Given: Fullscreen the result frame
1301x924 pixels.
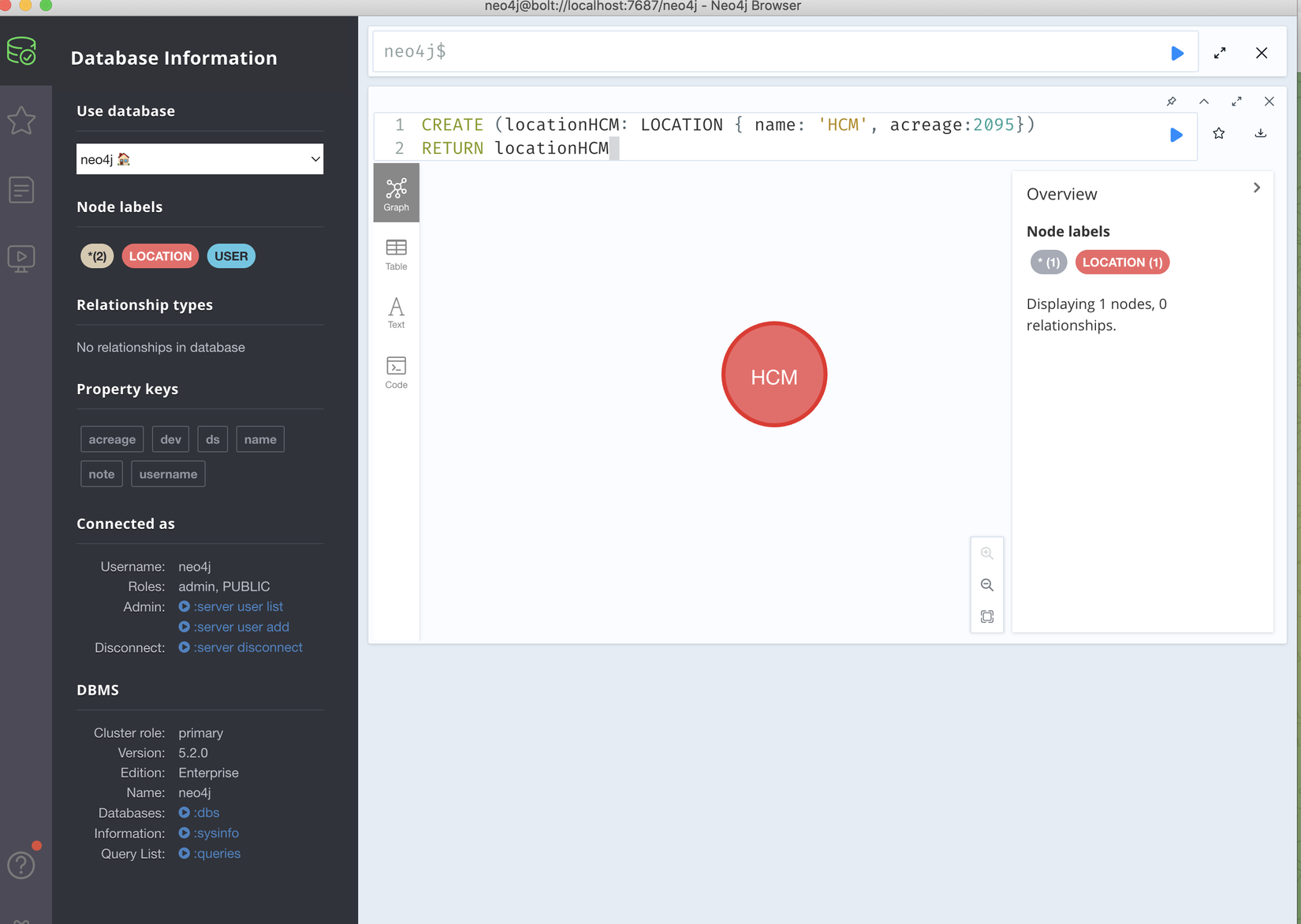Looking at the screenshot, I should point(1236,102).
